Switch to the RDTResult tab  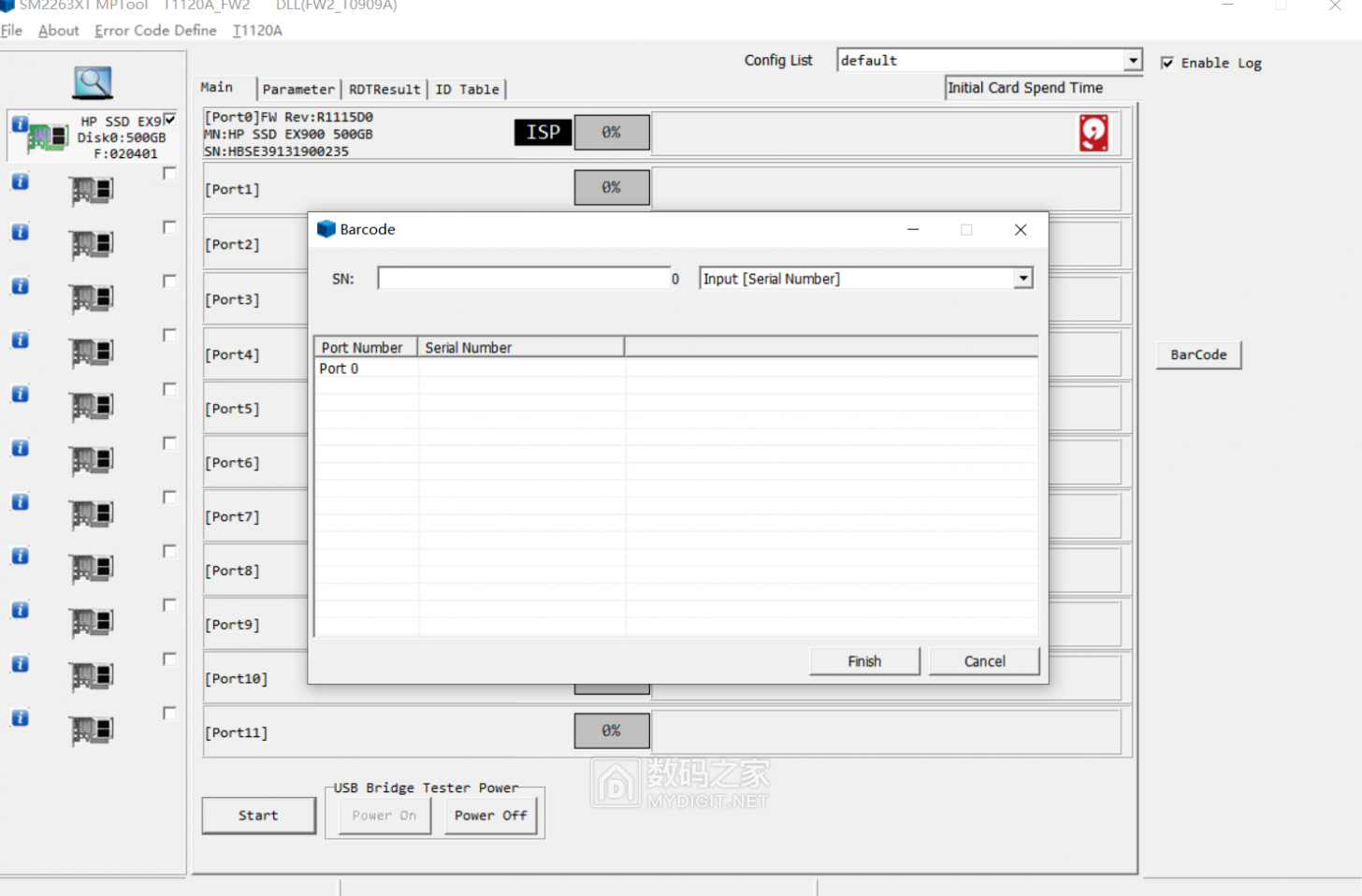[x=384, y=89]
